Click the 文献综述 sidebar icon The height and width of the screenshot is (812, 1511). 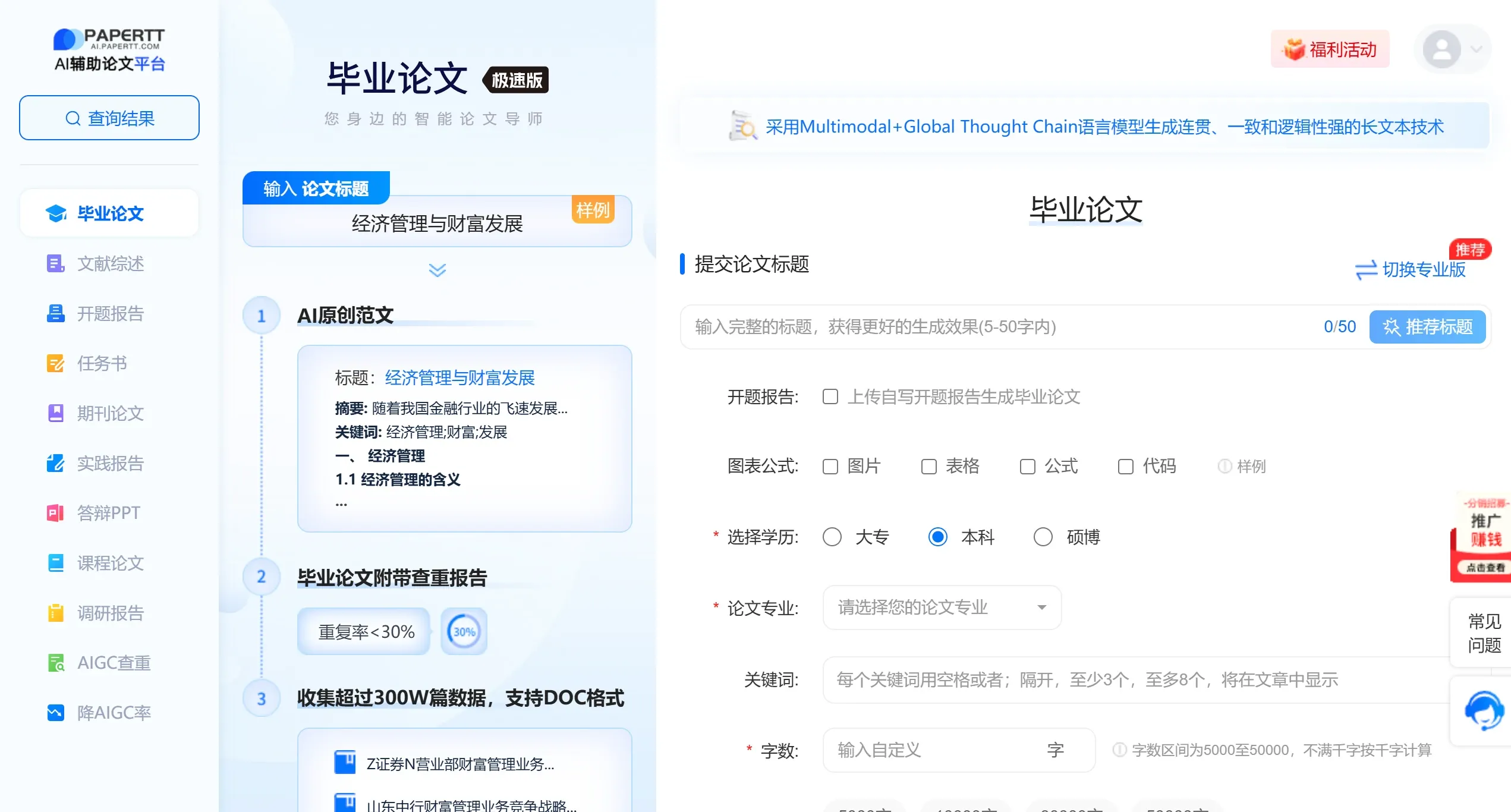(x=55, y=263)
